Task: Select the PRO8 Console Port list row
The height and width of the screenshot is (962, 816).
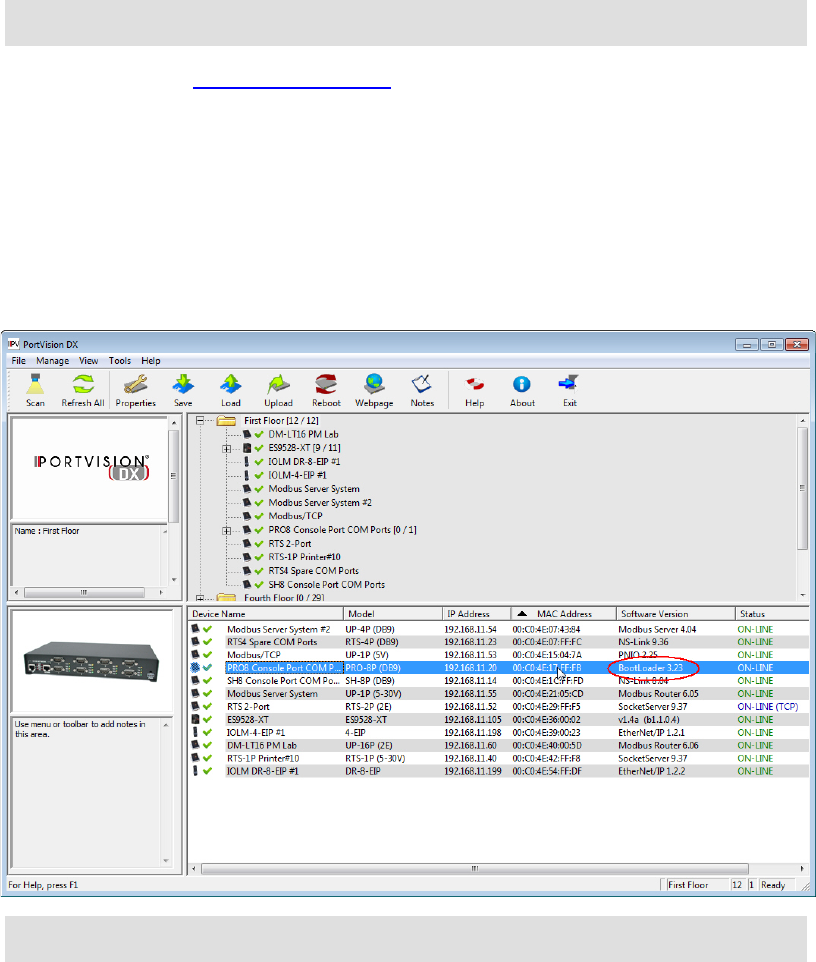Action: (498, 668)
